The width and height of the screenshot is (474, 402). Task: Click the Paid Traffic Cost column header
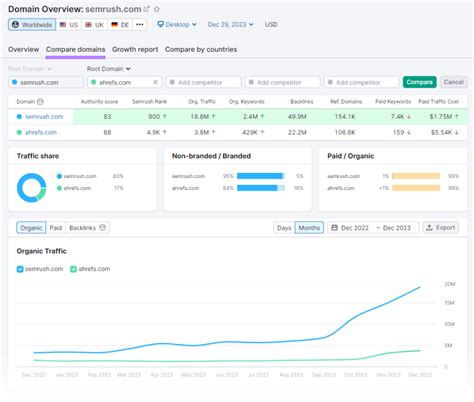[x=439, y=102]
